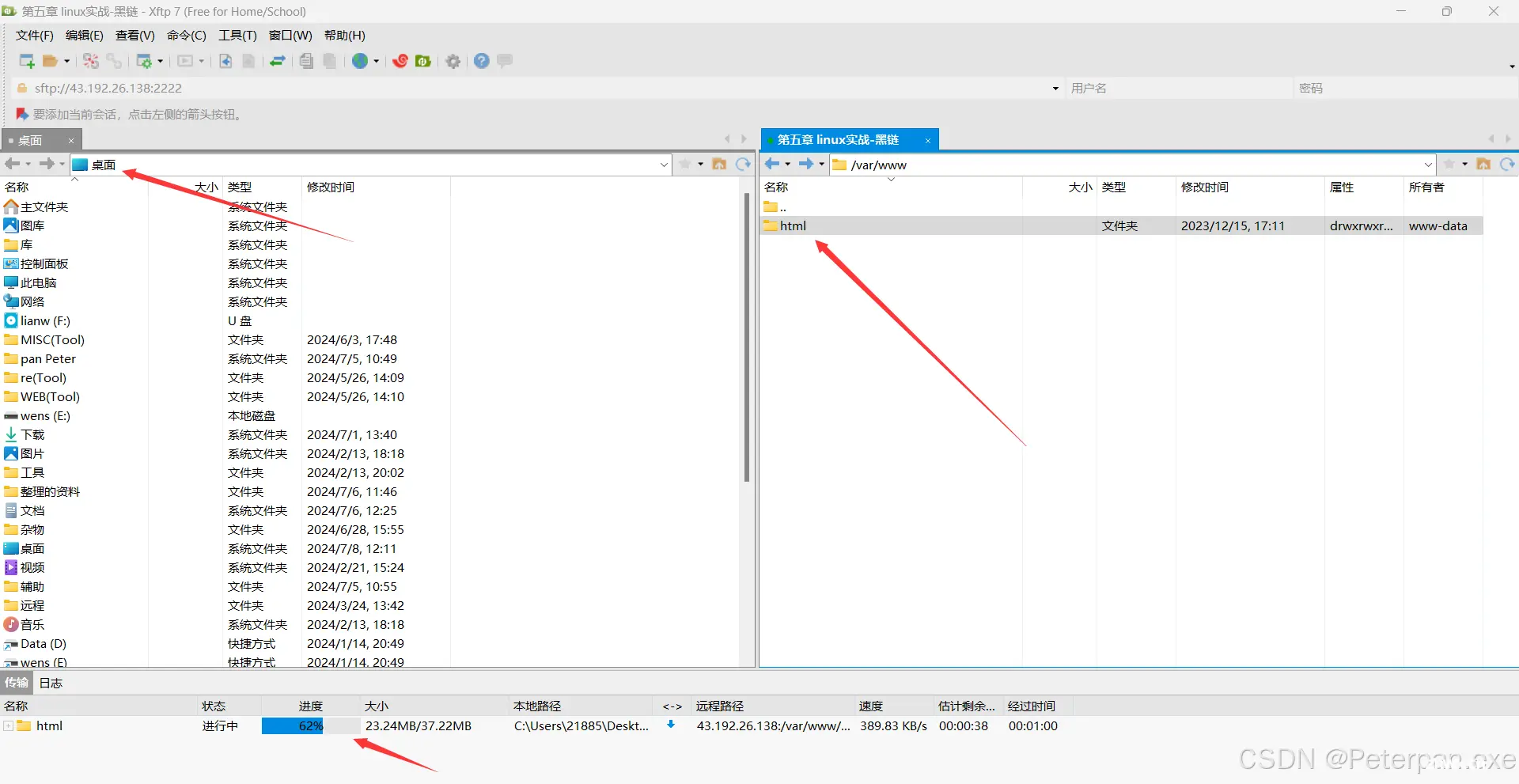
Task: Expand local path 桌面 dropdown
Action: coord(664,165)
